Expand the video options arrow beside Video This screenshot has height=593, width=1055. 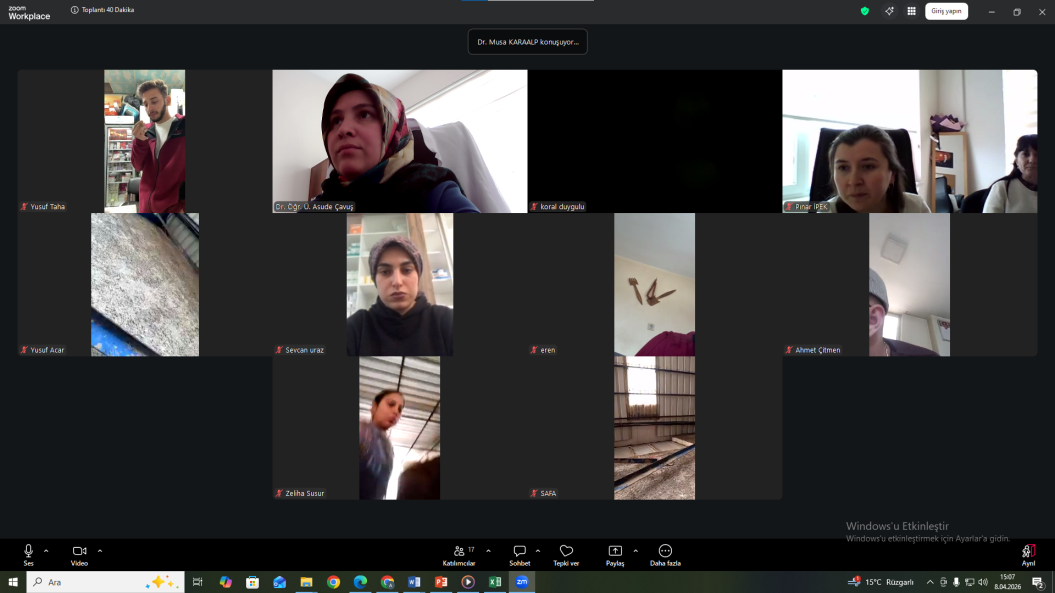coord(100,551)
